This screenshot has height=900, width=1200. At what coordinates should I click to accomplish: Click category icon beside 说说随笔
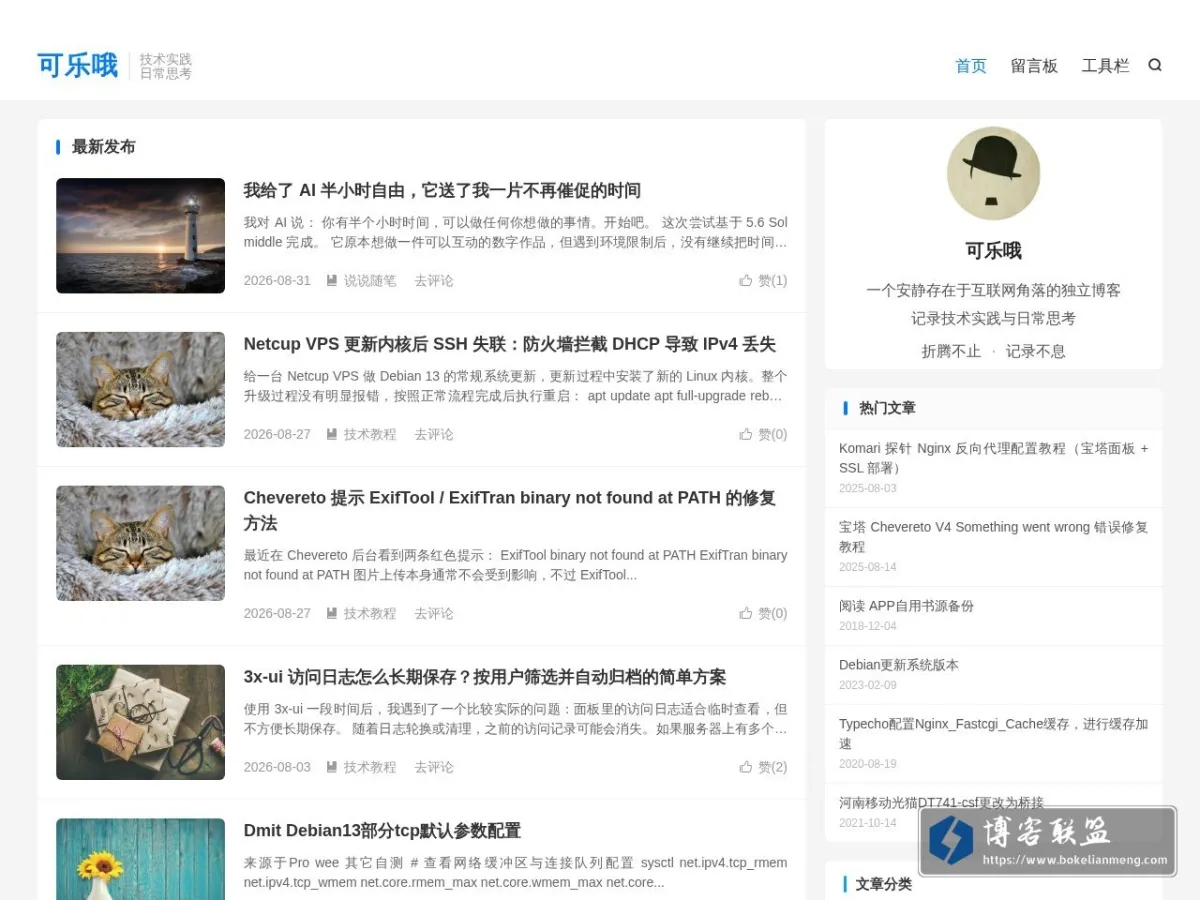(x=332, y=281)
